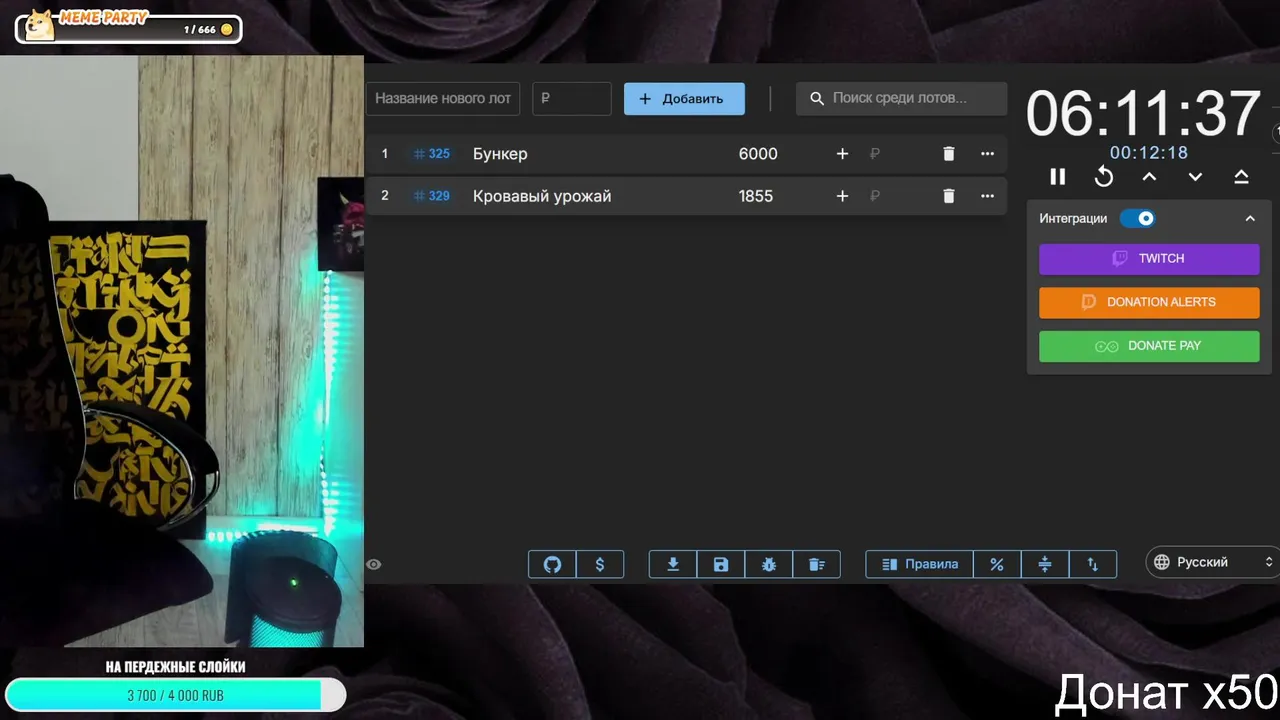Click the dollar sign support button
The image size is (1280, 720).
click(x=600, y=564)
